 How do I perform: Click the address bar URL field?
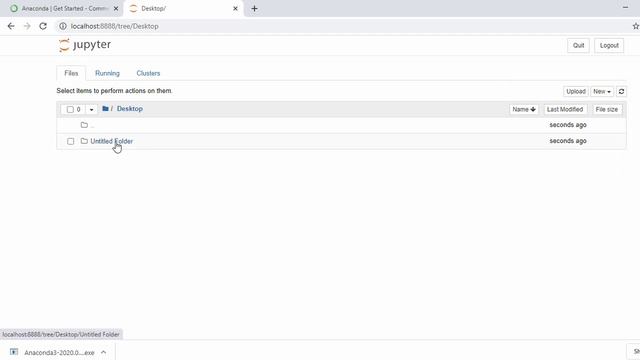pos(343,26)
